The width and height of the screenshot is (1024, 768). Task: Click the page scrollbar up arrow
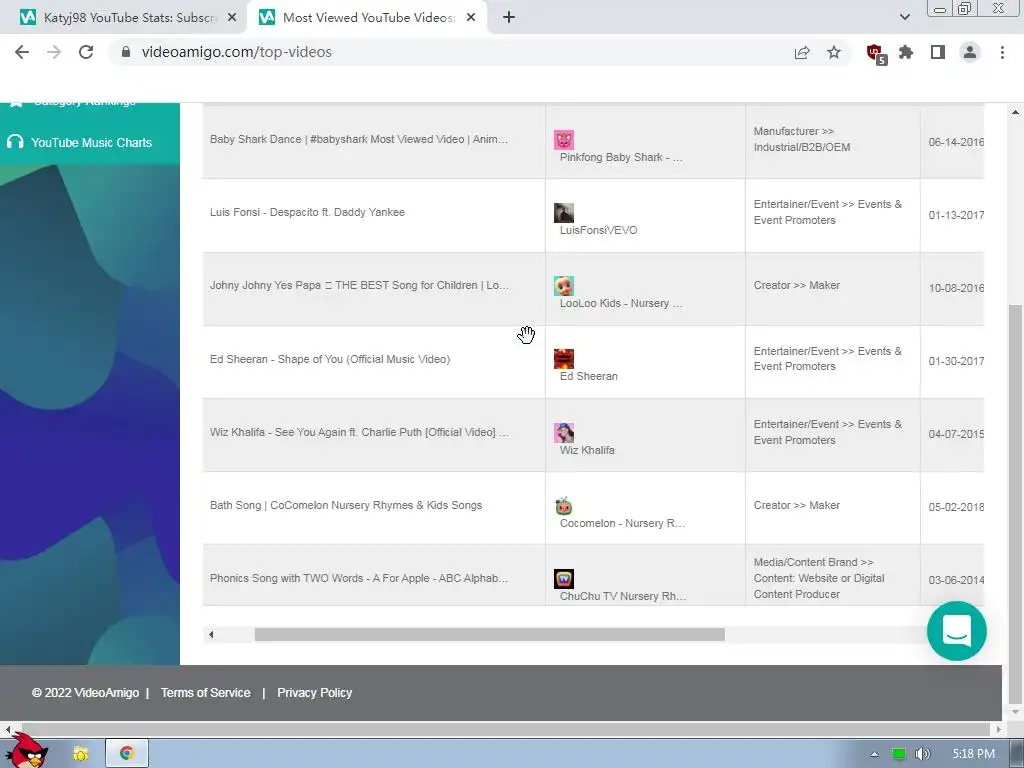tap(1015, 112)
